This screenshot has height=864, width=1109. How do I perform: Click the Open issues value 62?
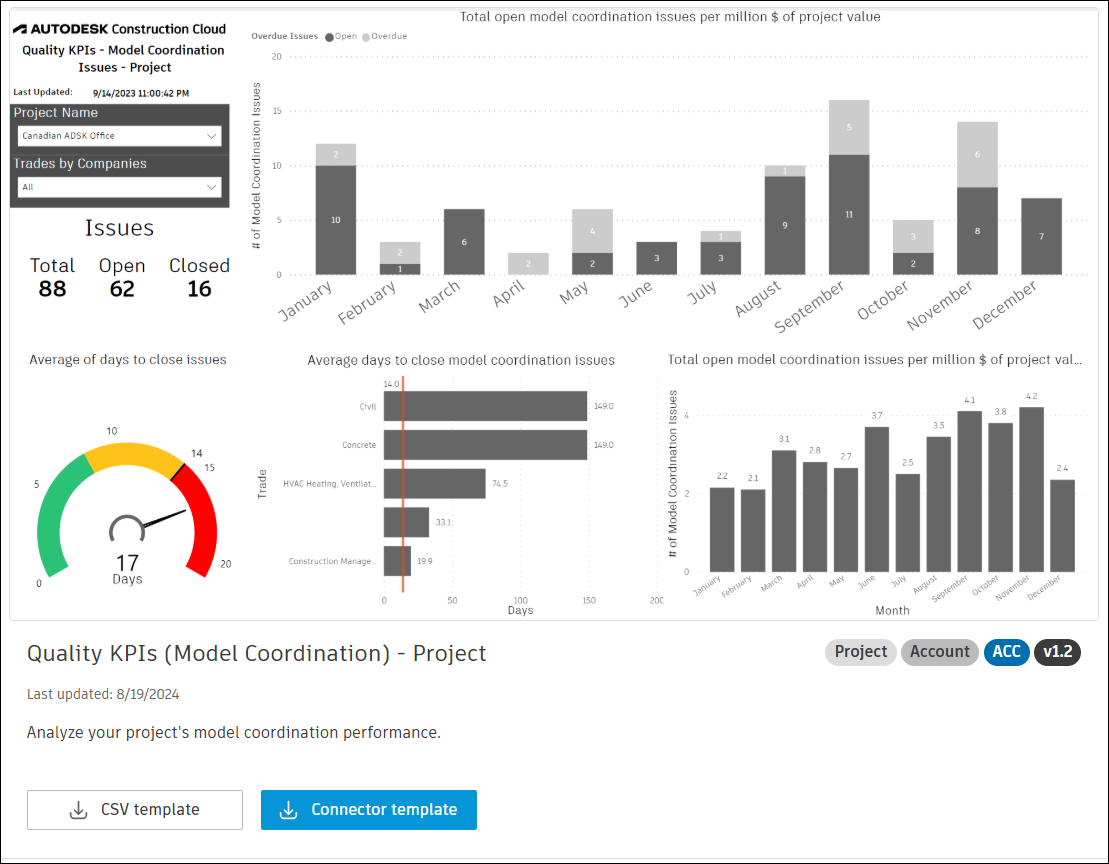[x=122, y=288]
